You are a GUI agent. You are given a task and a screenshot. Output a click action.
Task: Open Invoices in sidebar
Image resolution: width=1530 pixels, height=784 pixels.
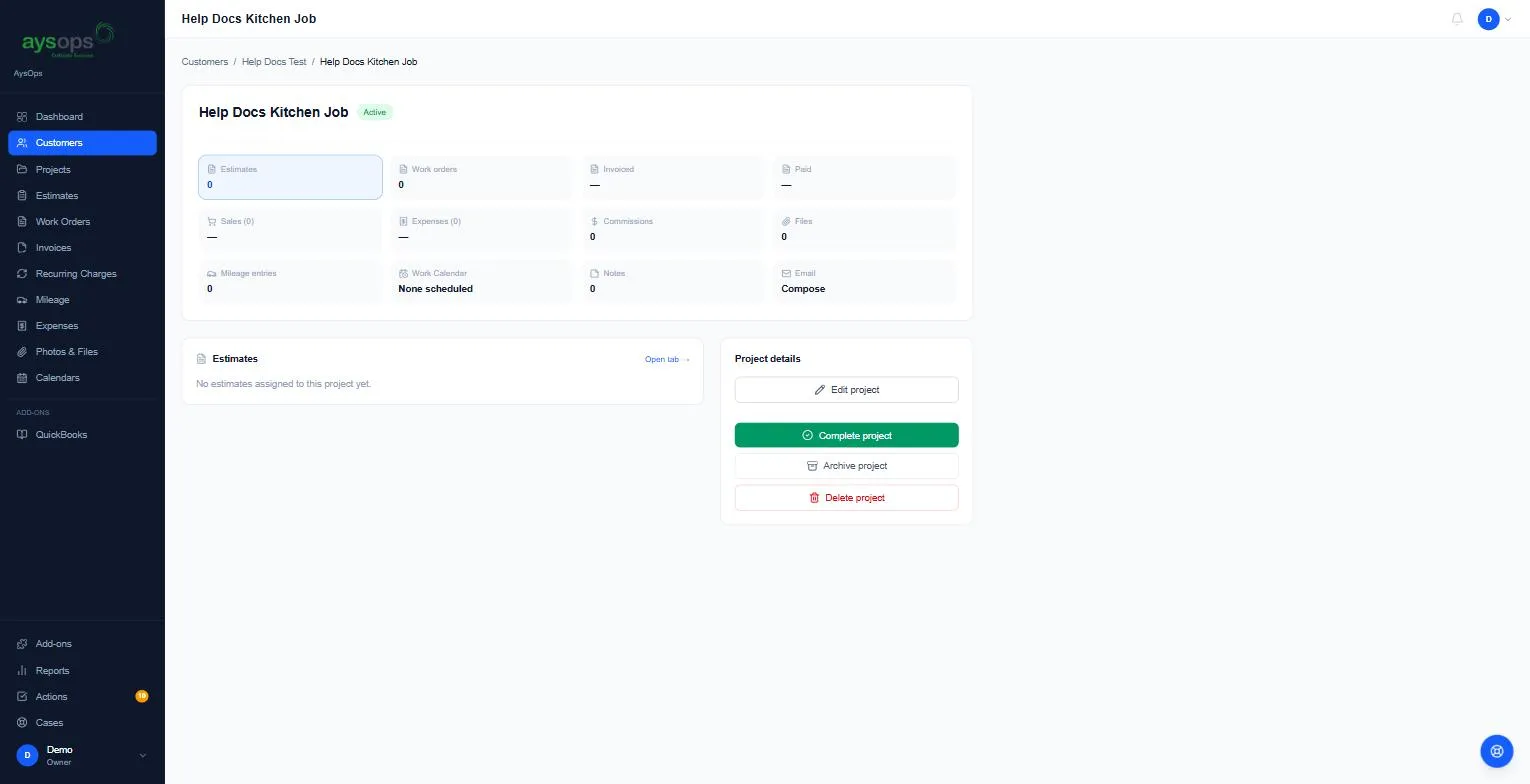82,247
